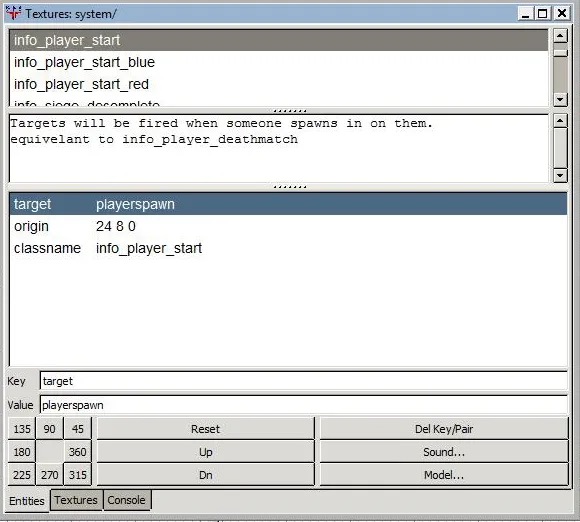Click the description pane scroll-down arrow

pyautogui.click(x=560, y=175)
